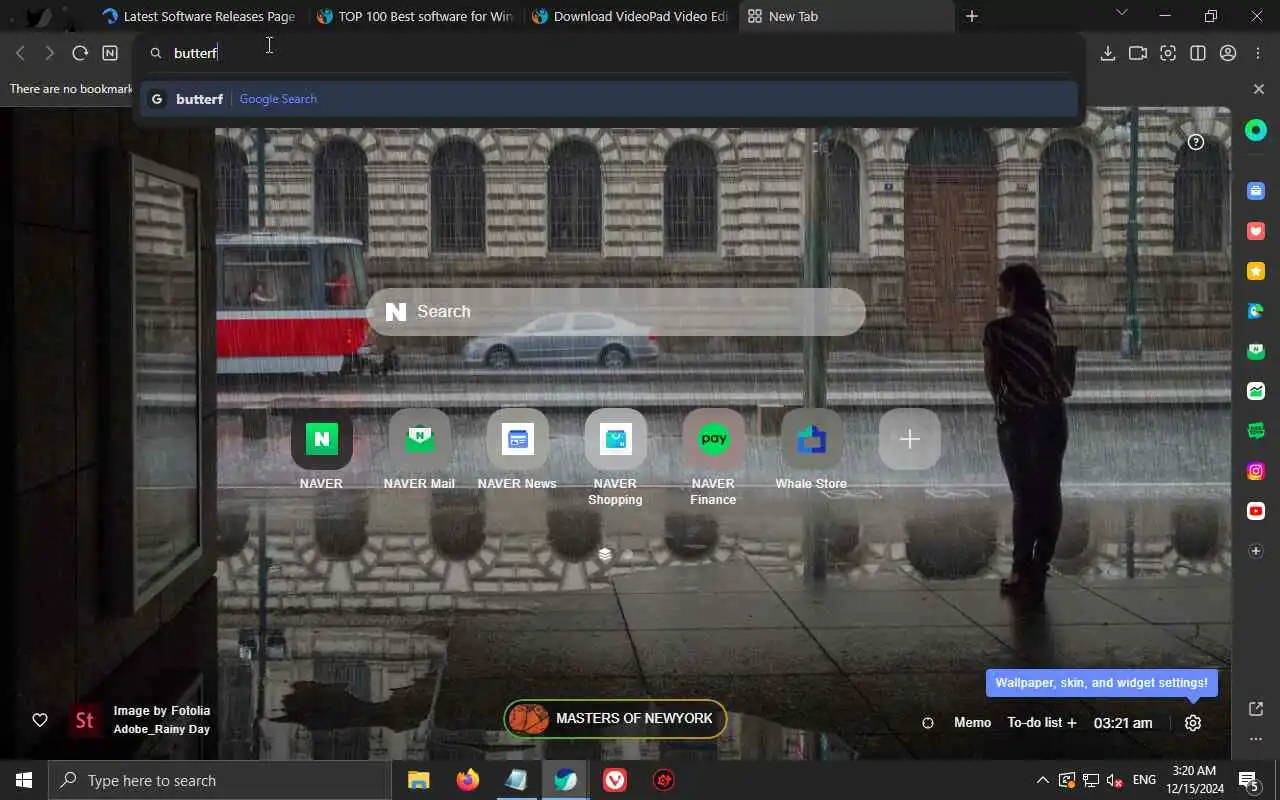Expand the shortcut layers icon below tiles
The width and height of the screenshot is (1280, 800).
point(605,554)
